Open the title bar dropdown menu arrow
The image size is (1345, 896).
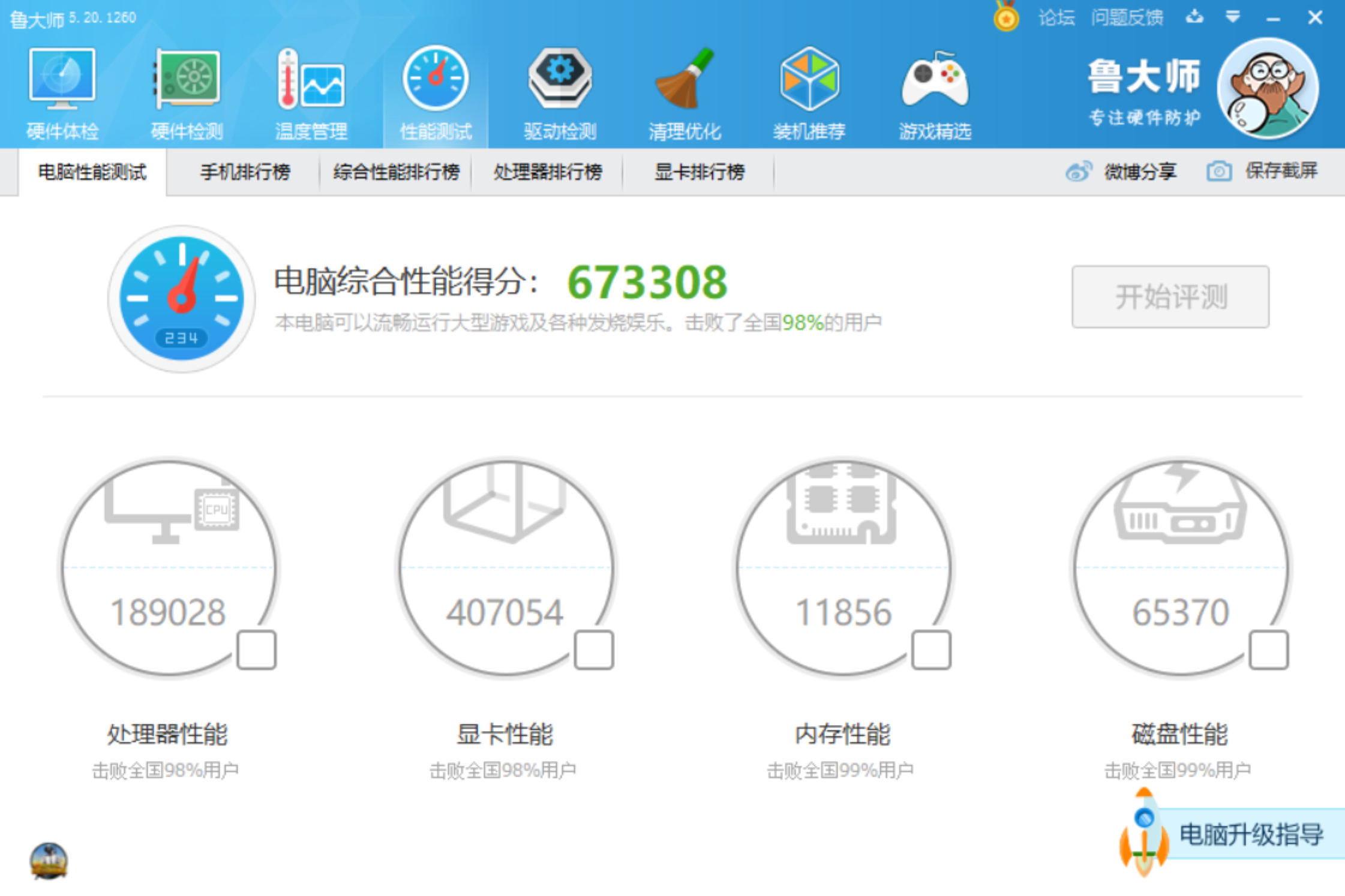click(1233, 17)
